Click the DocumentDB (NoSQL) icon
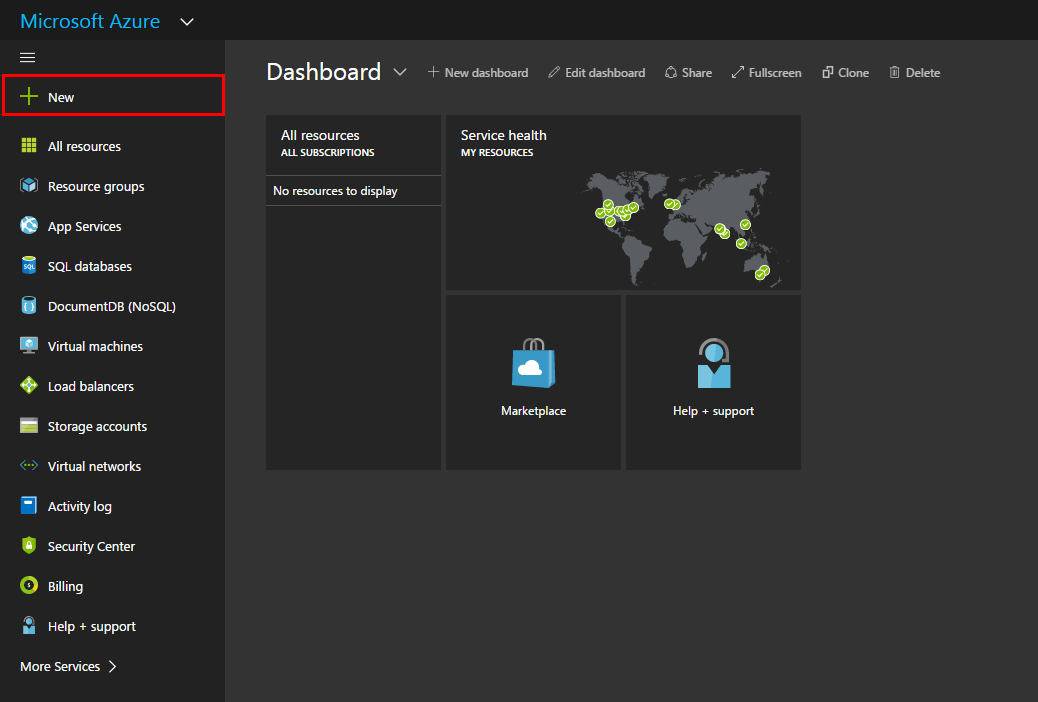This screenshot has height=702, width=1038. (x=28, y=305)
